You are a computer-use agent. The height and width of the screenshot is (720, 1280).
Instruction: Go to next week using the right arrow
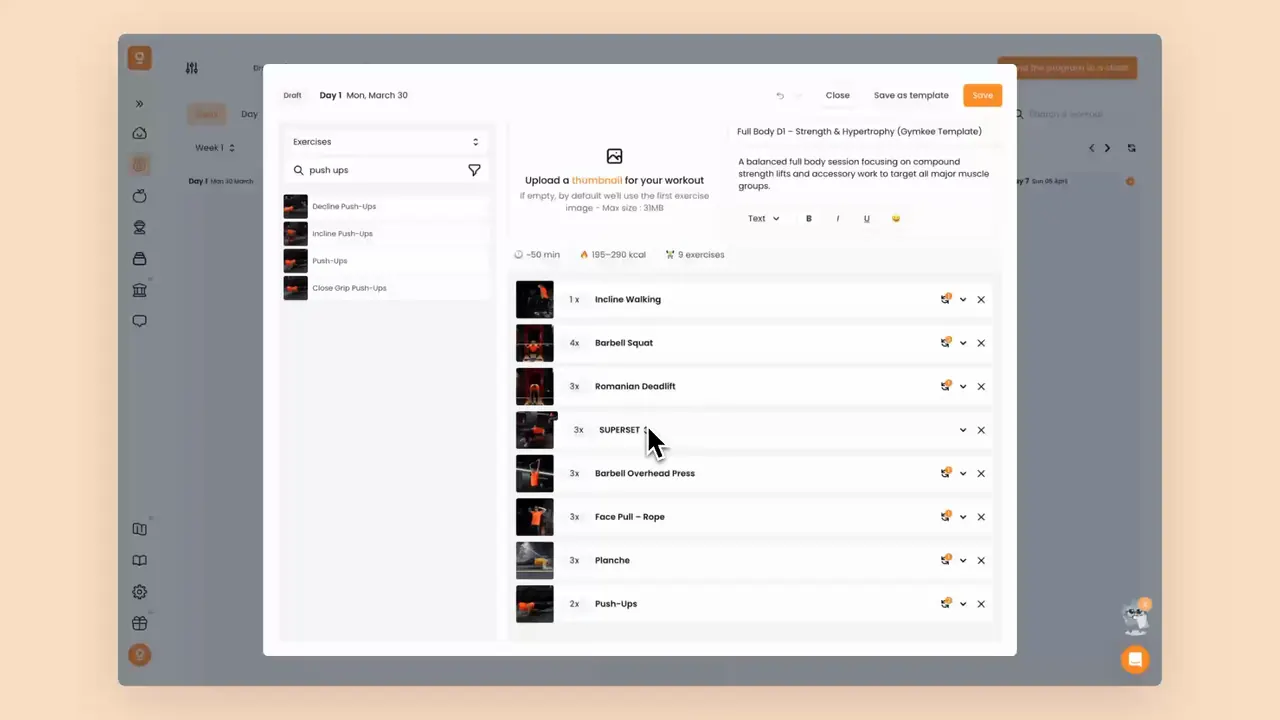coord(1107,148)
